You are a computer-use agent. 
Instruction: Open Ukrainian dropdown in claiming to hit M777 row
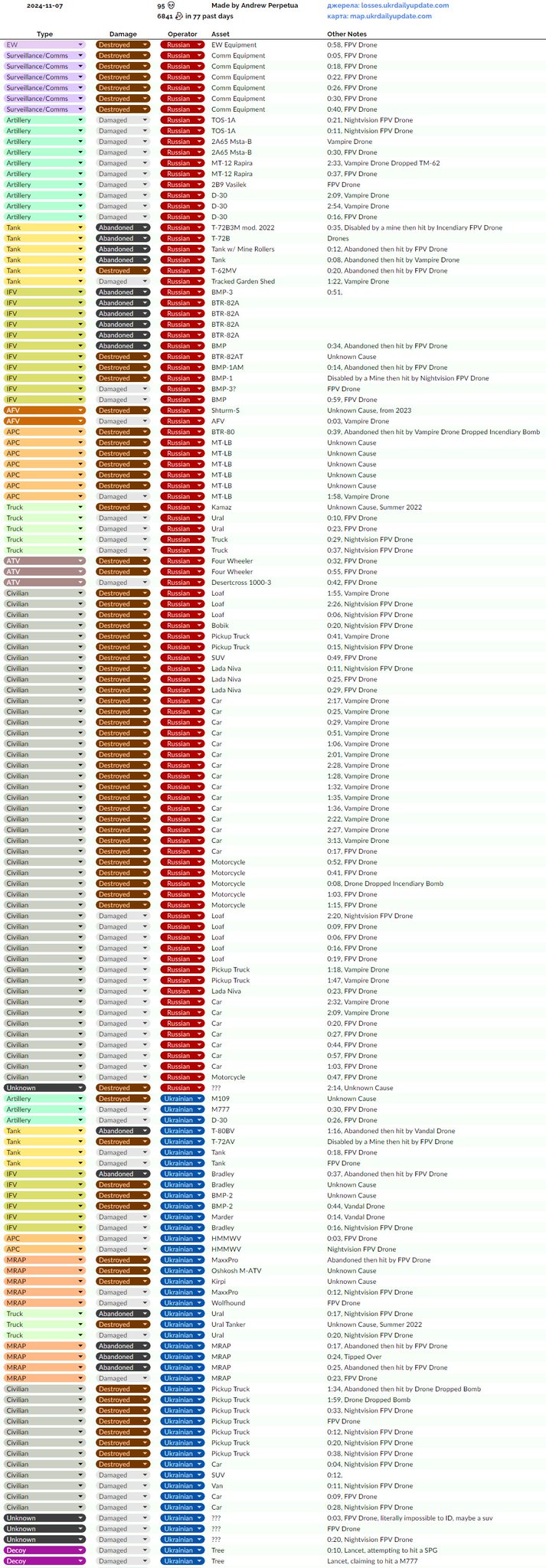pyautogui.click(x=182, y=1561)
